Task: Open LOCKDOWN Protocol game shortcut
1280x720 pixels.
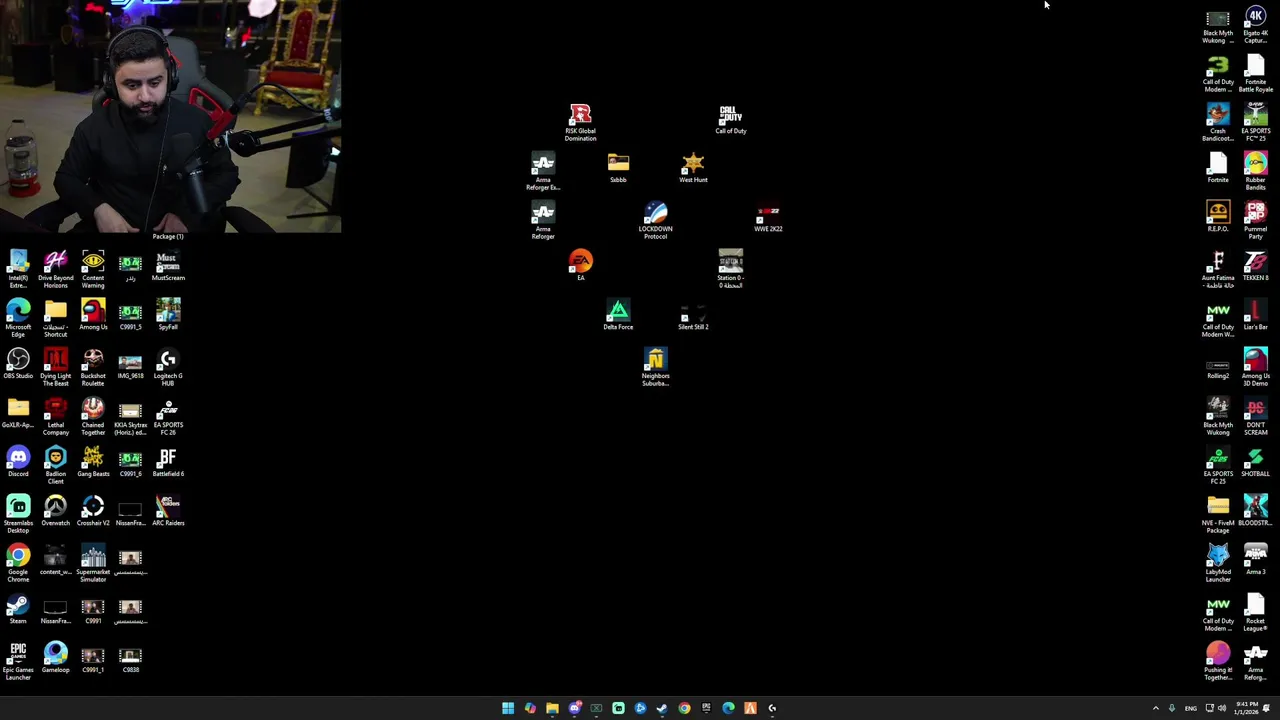Action: point(655,220)
